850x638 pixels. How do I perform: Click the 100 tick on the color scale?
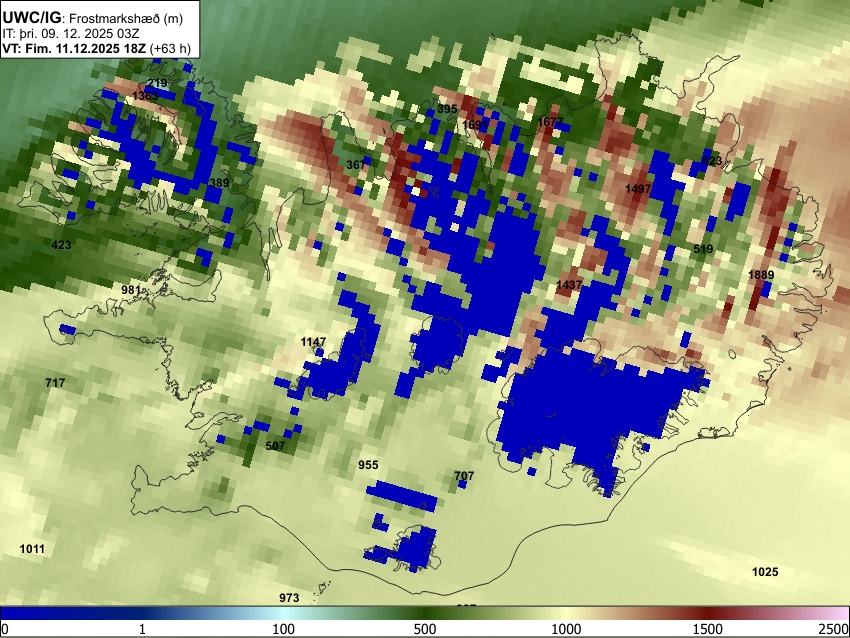pos(284,629)
